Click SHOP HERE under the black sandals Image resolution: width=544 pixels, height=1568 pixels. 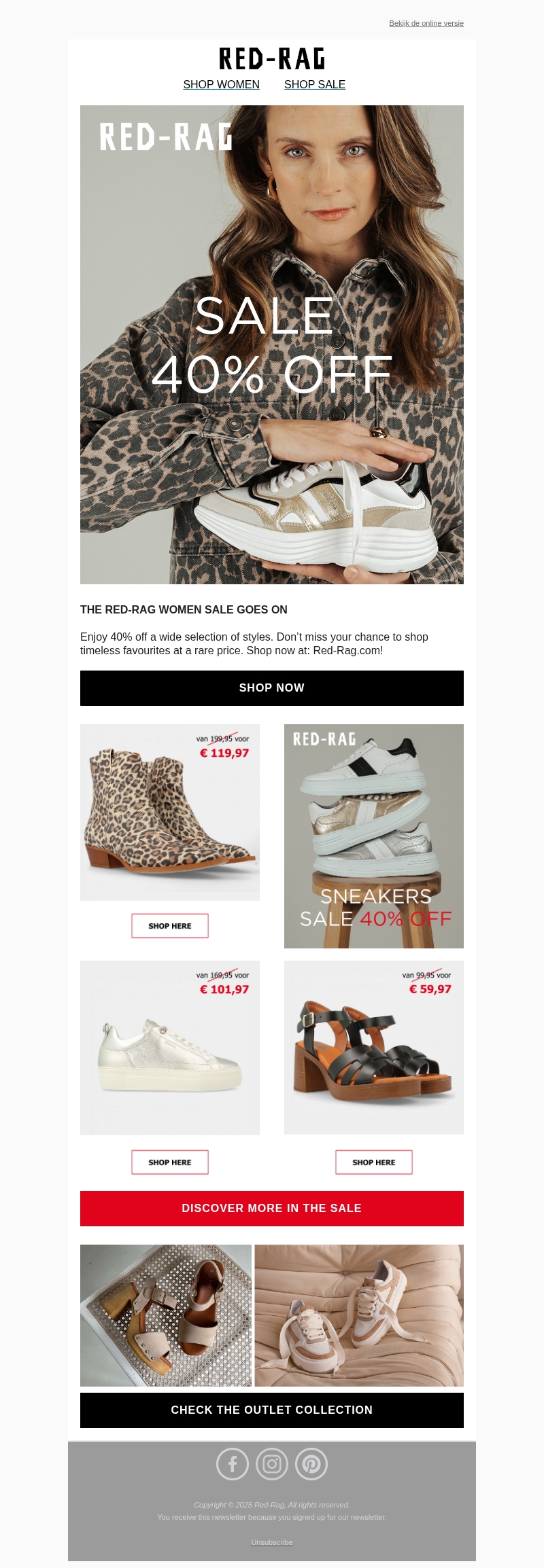tap(374, 1162)
